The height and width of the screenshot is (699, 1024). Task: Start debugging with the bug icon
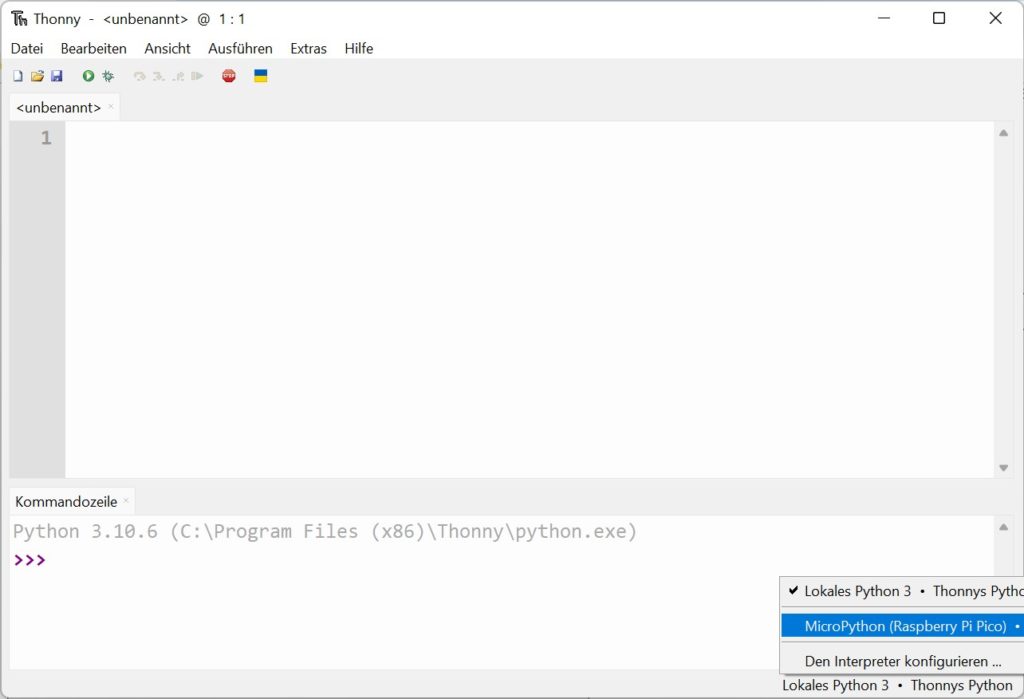[x=108, y=76]
